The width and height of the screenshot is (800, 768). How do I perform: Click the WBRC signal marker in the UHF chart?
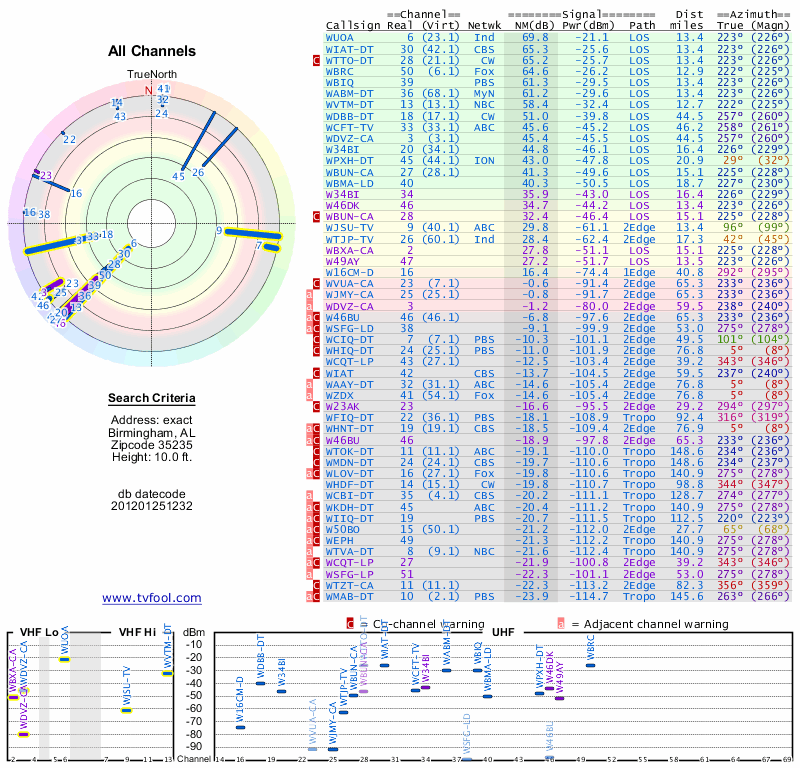pos(590,665)
